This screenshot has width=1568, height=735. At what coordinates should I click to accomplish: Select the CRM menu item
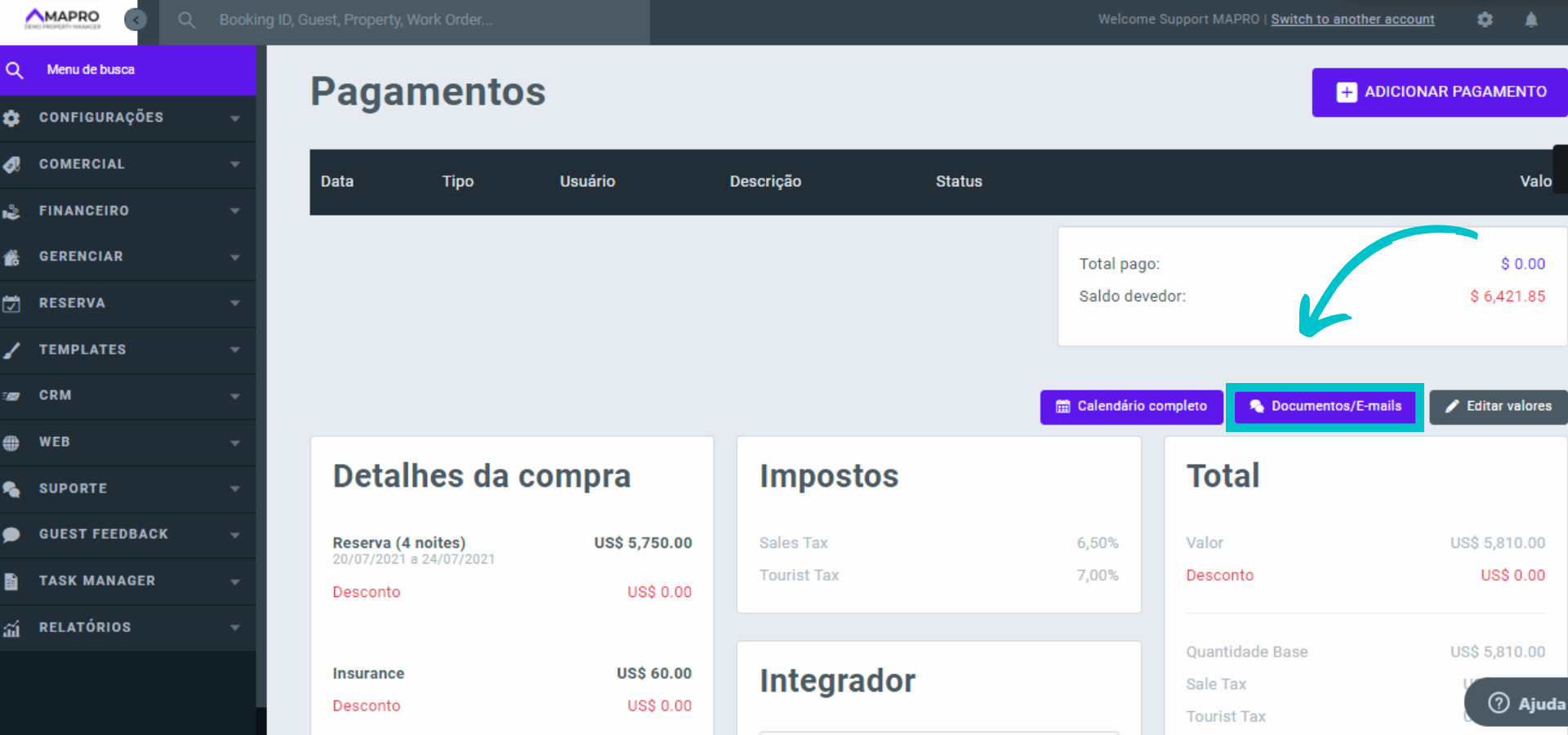[56, 395]
